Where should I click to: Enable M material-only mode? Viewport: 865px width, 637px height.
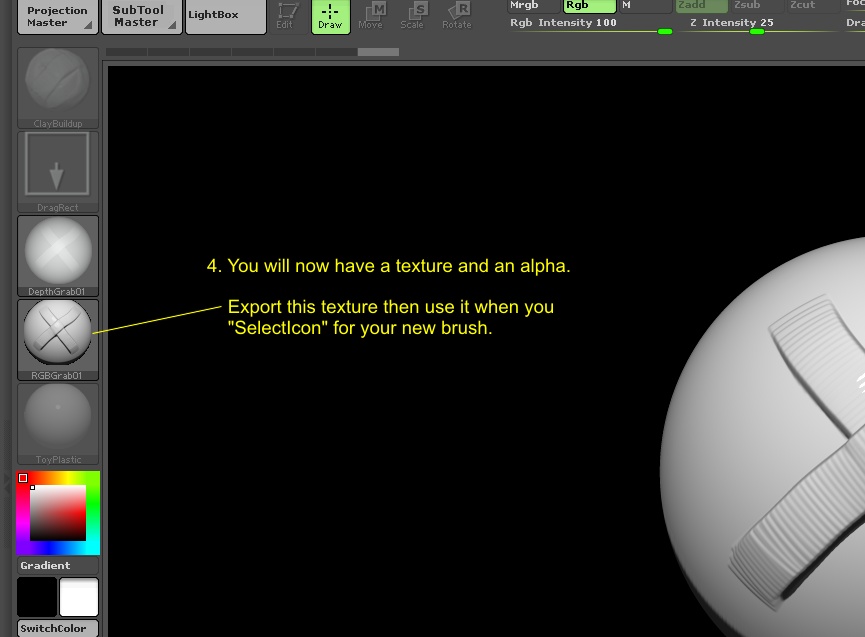(x=645, y=6)
